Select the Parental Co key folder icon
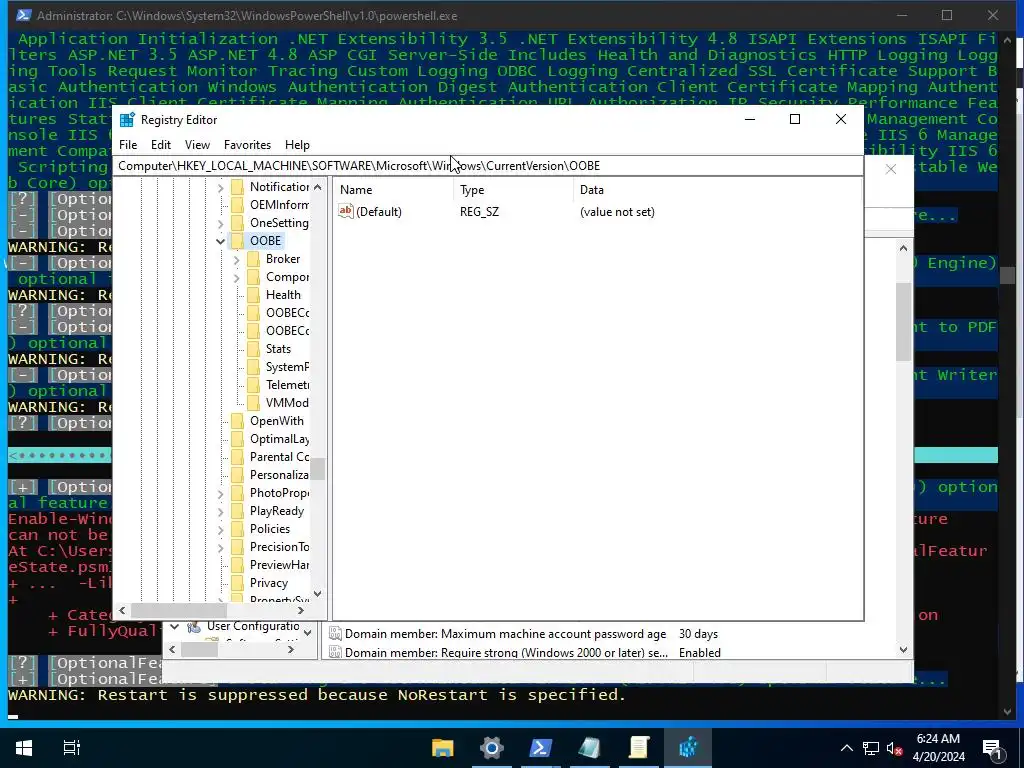 [238, 457]
